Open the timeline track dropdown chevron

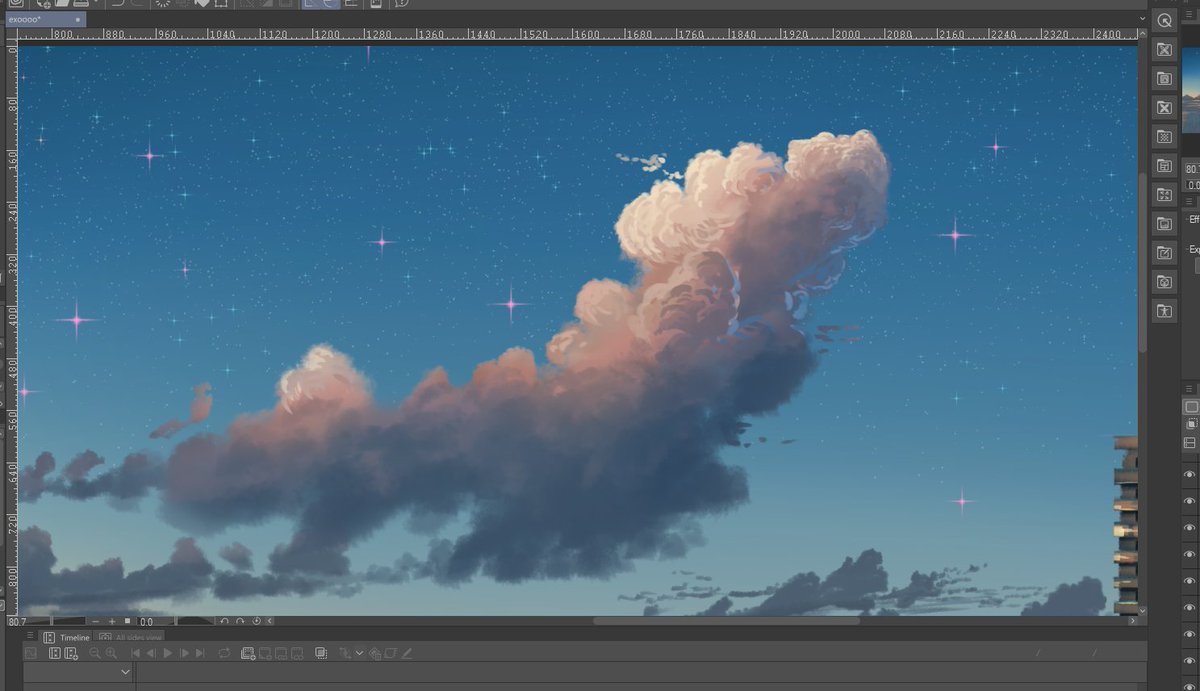tap(125, 670)
